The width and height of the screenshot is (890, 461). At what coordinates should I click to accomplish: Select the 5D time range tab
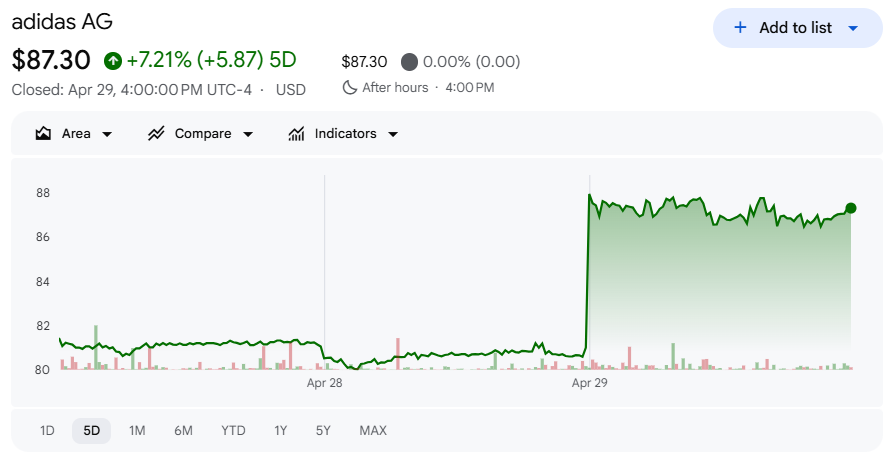pyautogui.click(x=91, y=431)
